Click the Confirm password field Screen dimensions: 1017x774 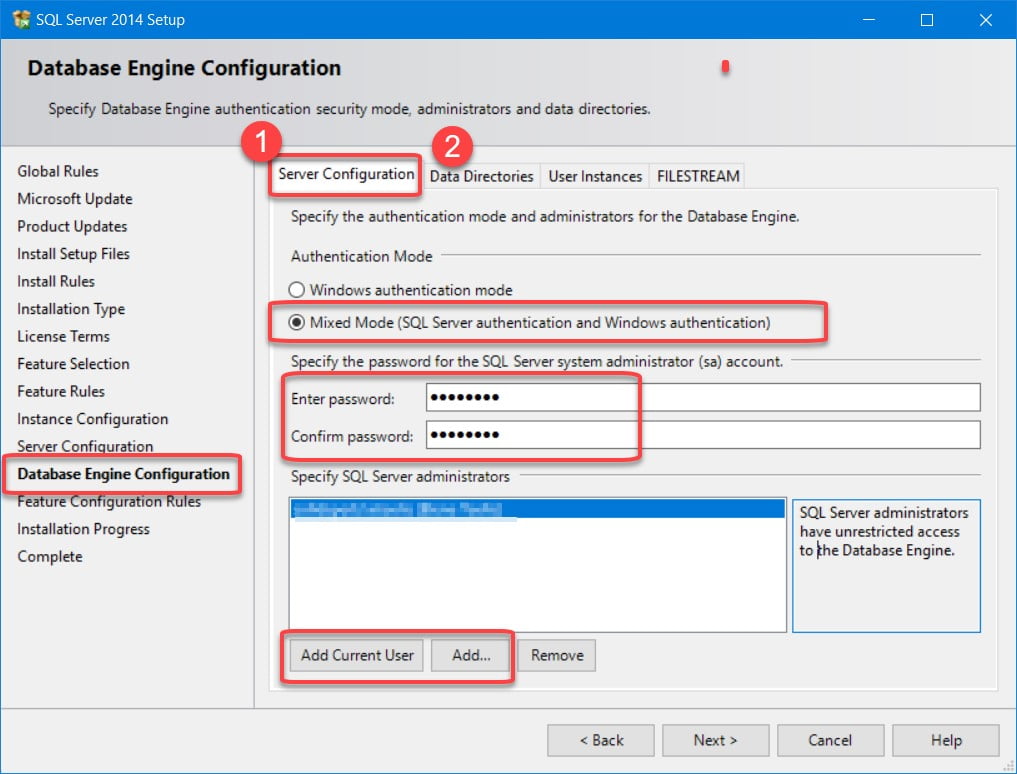tap(703, 435)
